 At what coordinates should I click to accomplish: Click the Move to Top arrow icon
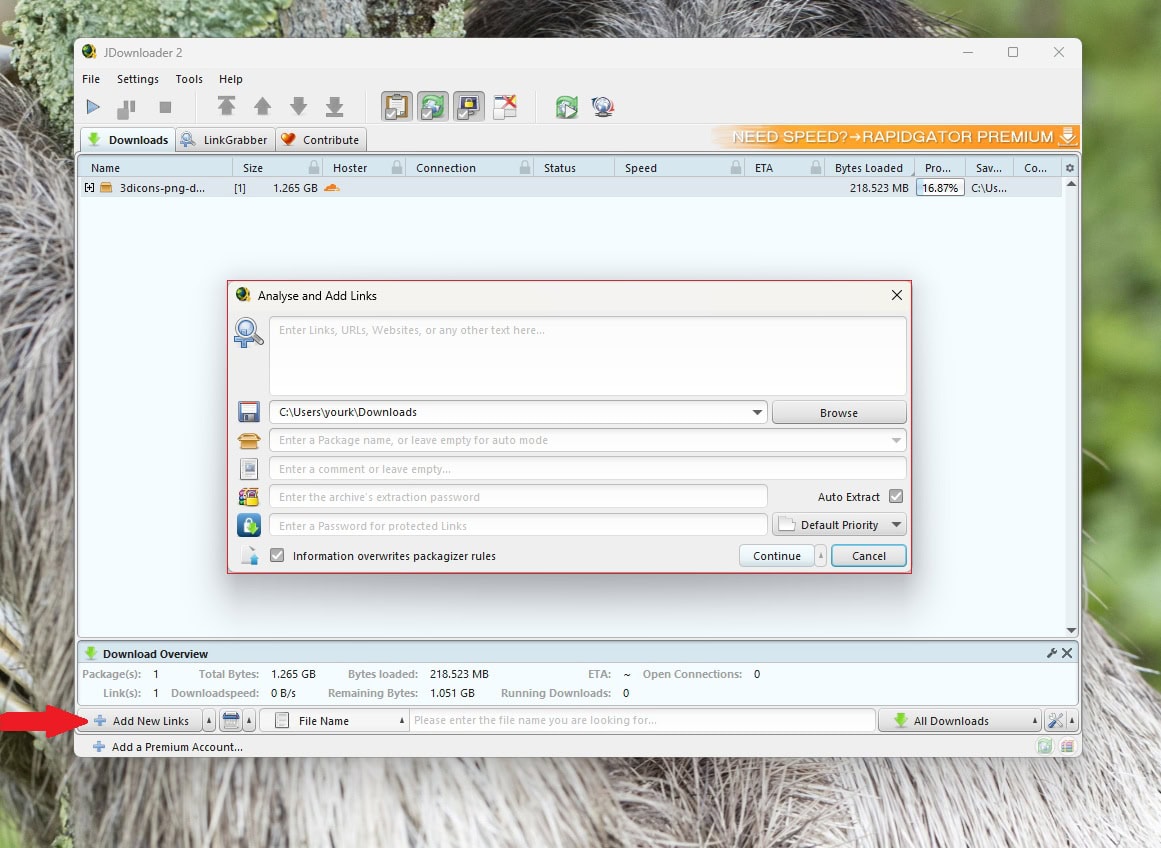(x=227, y=107)
